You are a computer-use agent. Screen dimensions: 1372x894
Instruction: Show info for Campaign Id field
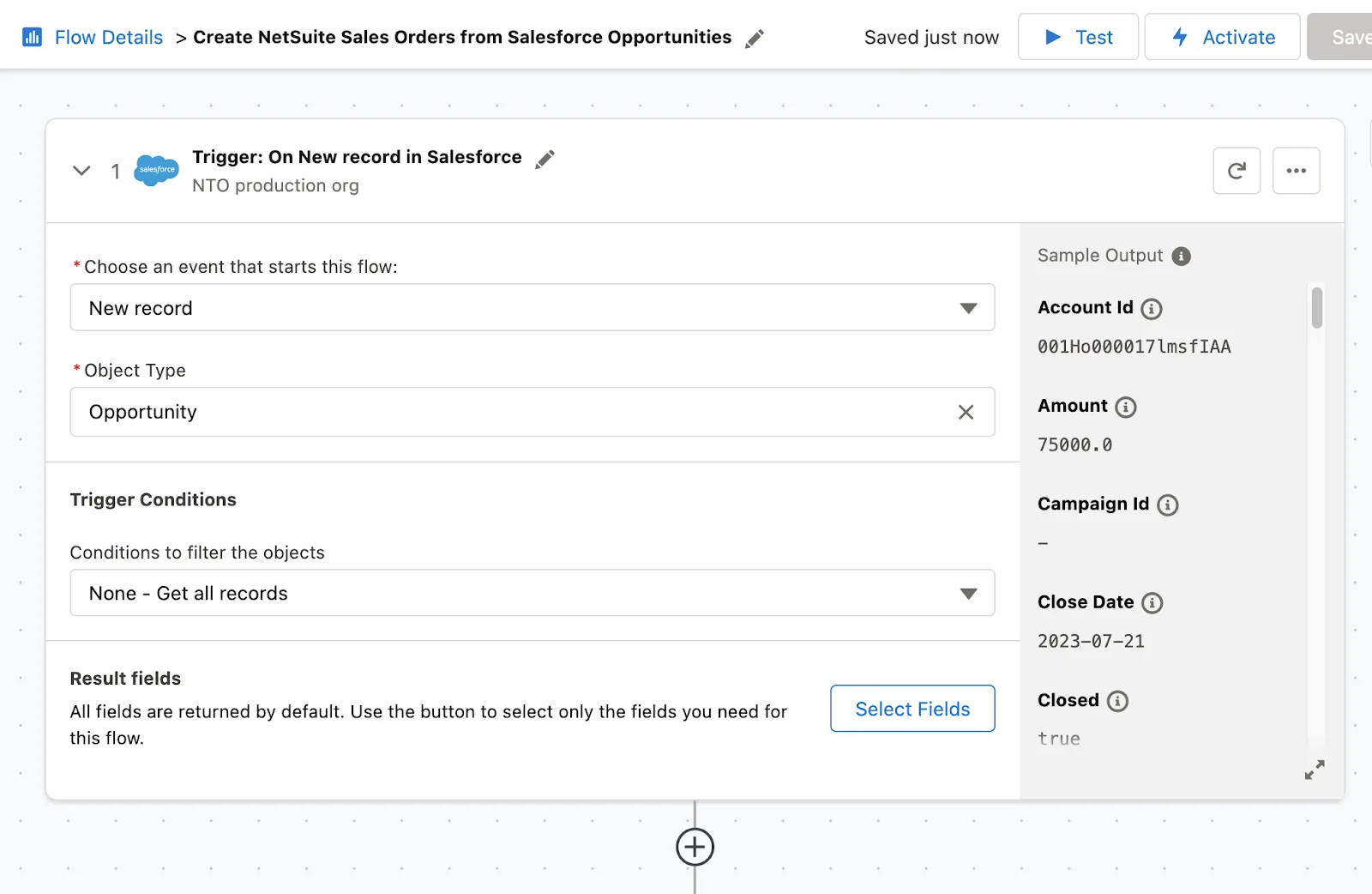click(1168, 504)
